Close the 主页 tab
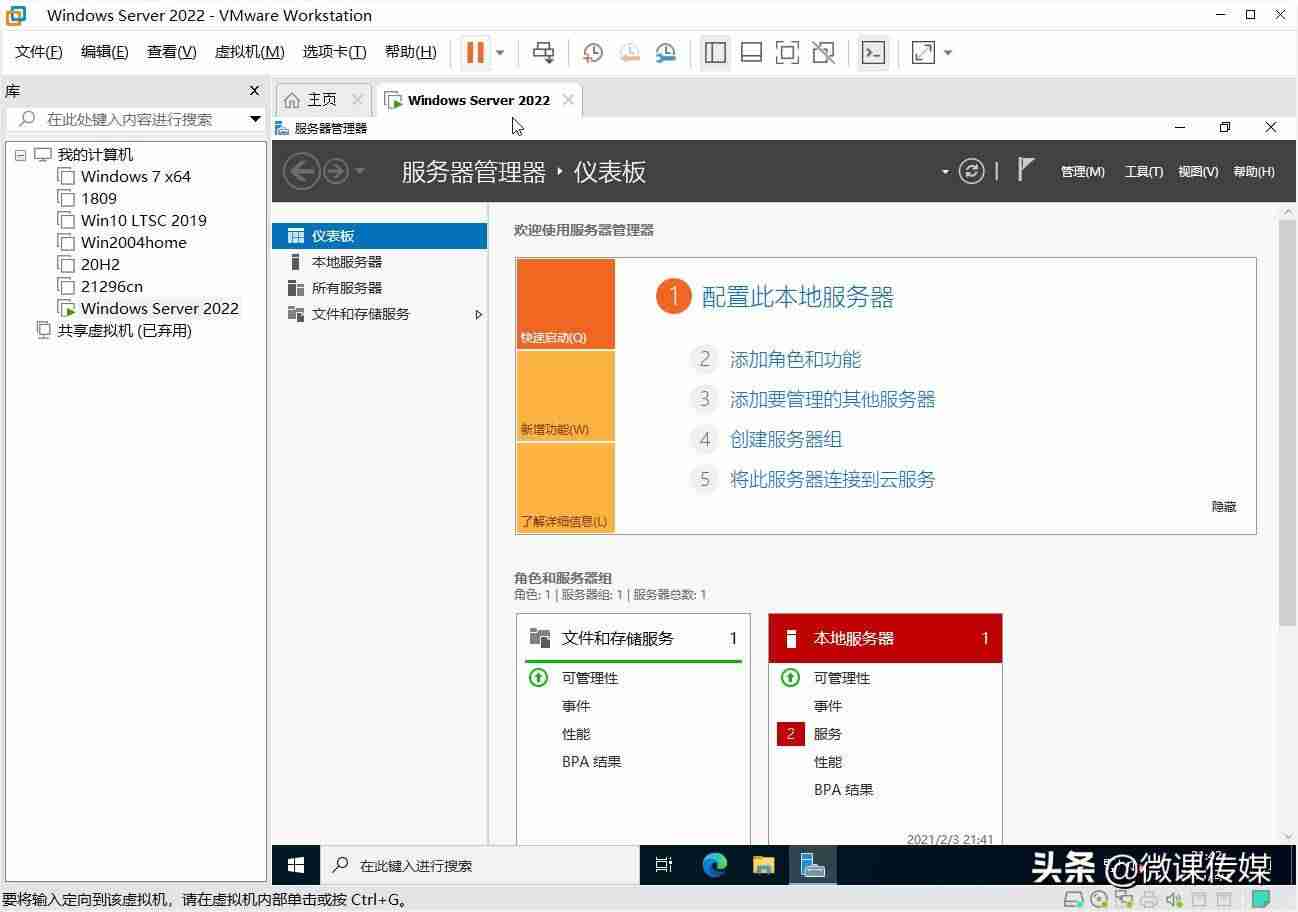Image resolution: width=1298 pixels, height=912 pixels. point(357,100)
